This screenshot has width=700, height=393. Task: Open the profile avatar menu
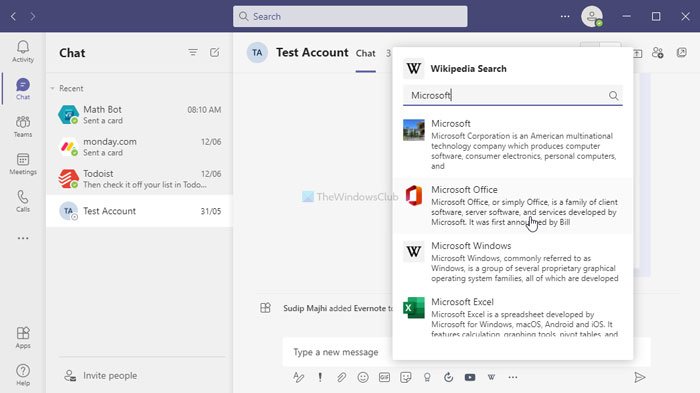(x=592, y=17)
